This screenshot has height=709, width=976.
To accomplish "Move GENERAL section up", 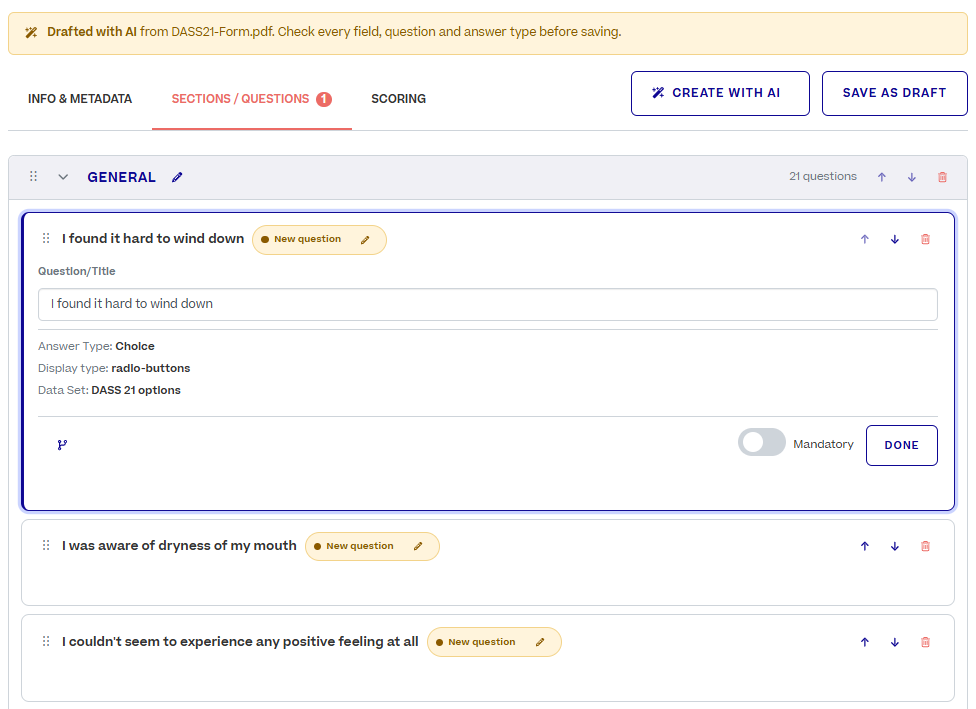I will pyautogui.click(x=881, y=177).
